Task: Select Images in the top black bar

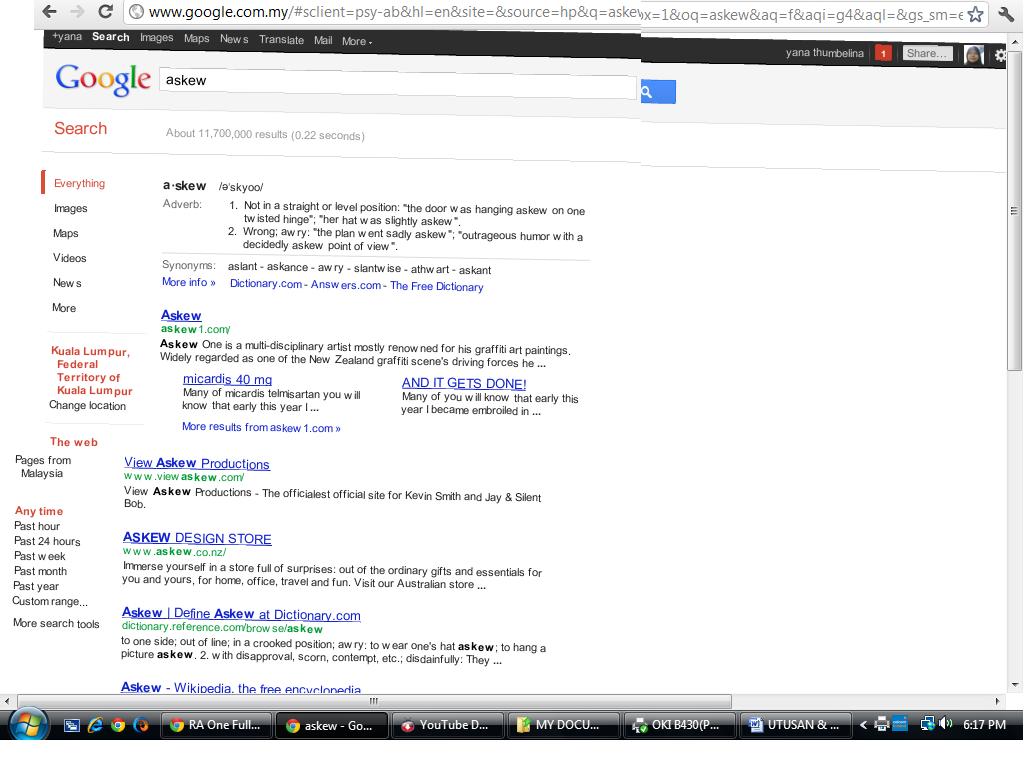Action: 157,38
